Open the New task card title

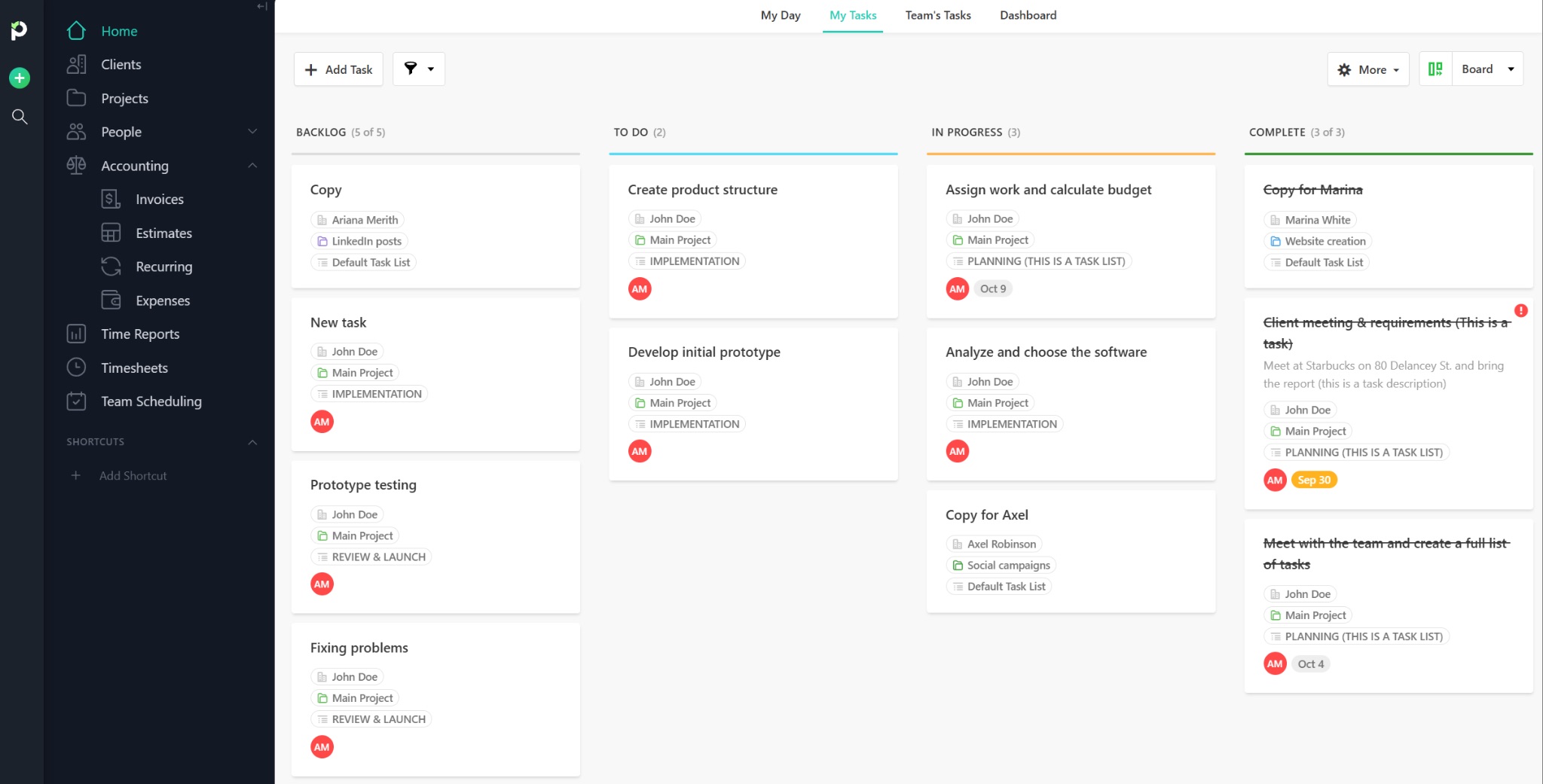338,322
